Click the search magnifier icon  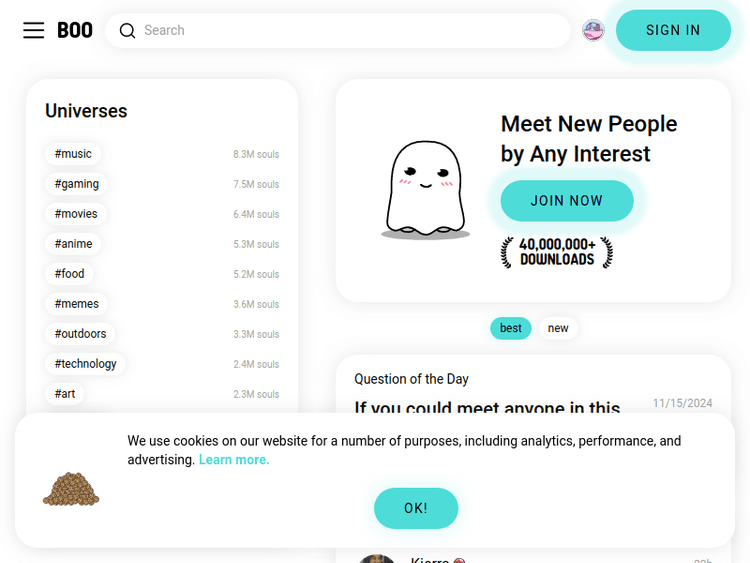coord(127,31)
